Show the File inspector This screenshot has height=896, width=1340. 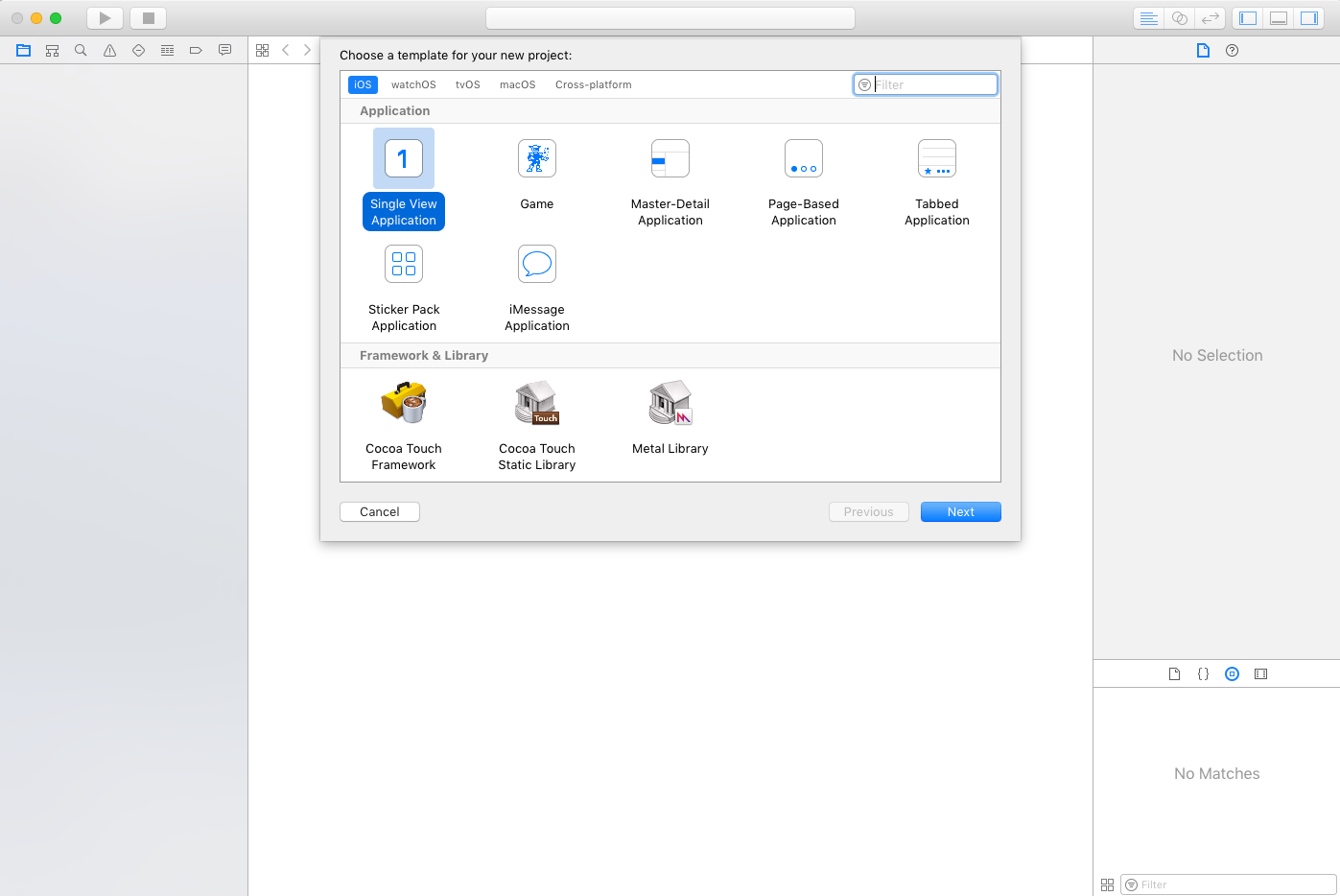(x=1203, y=51)
